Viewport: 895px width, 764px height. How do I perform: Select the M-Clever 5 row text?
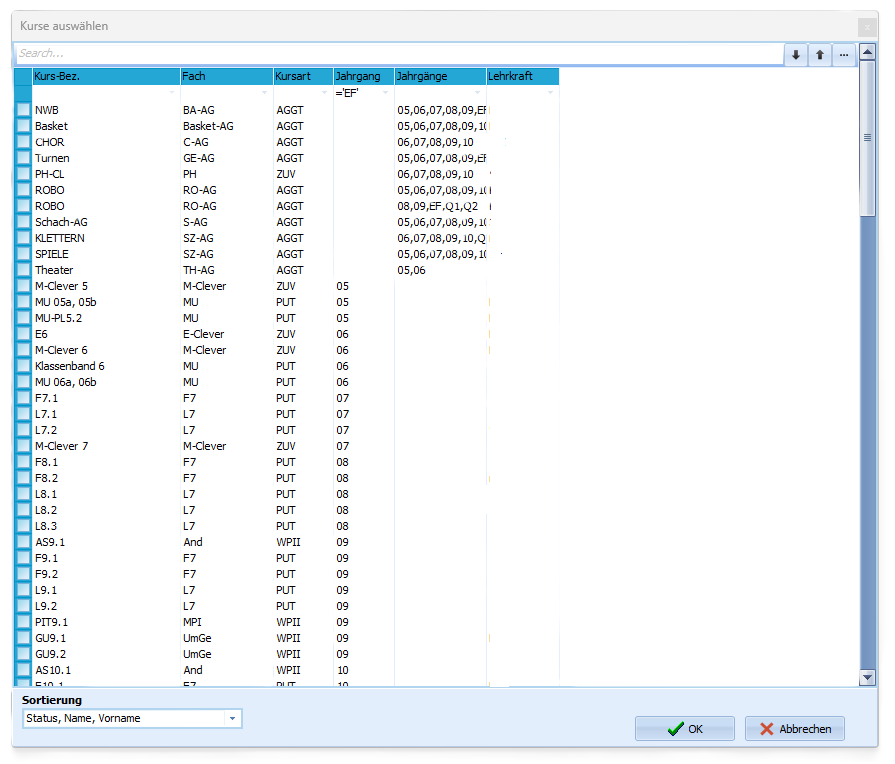[61, 286]
